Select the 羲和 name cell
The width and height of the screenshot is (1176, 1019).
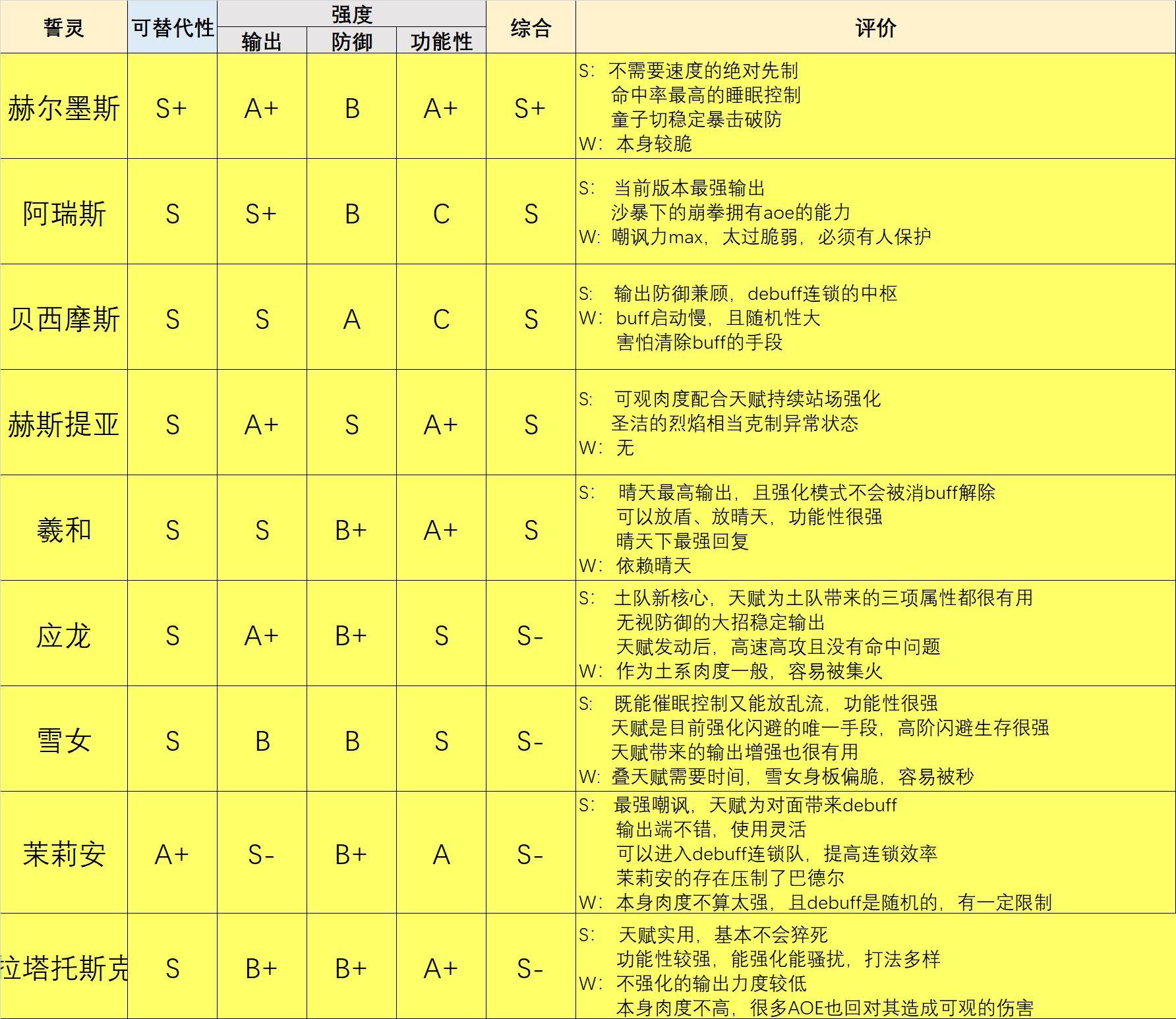63,528
